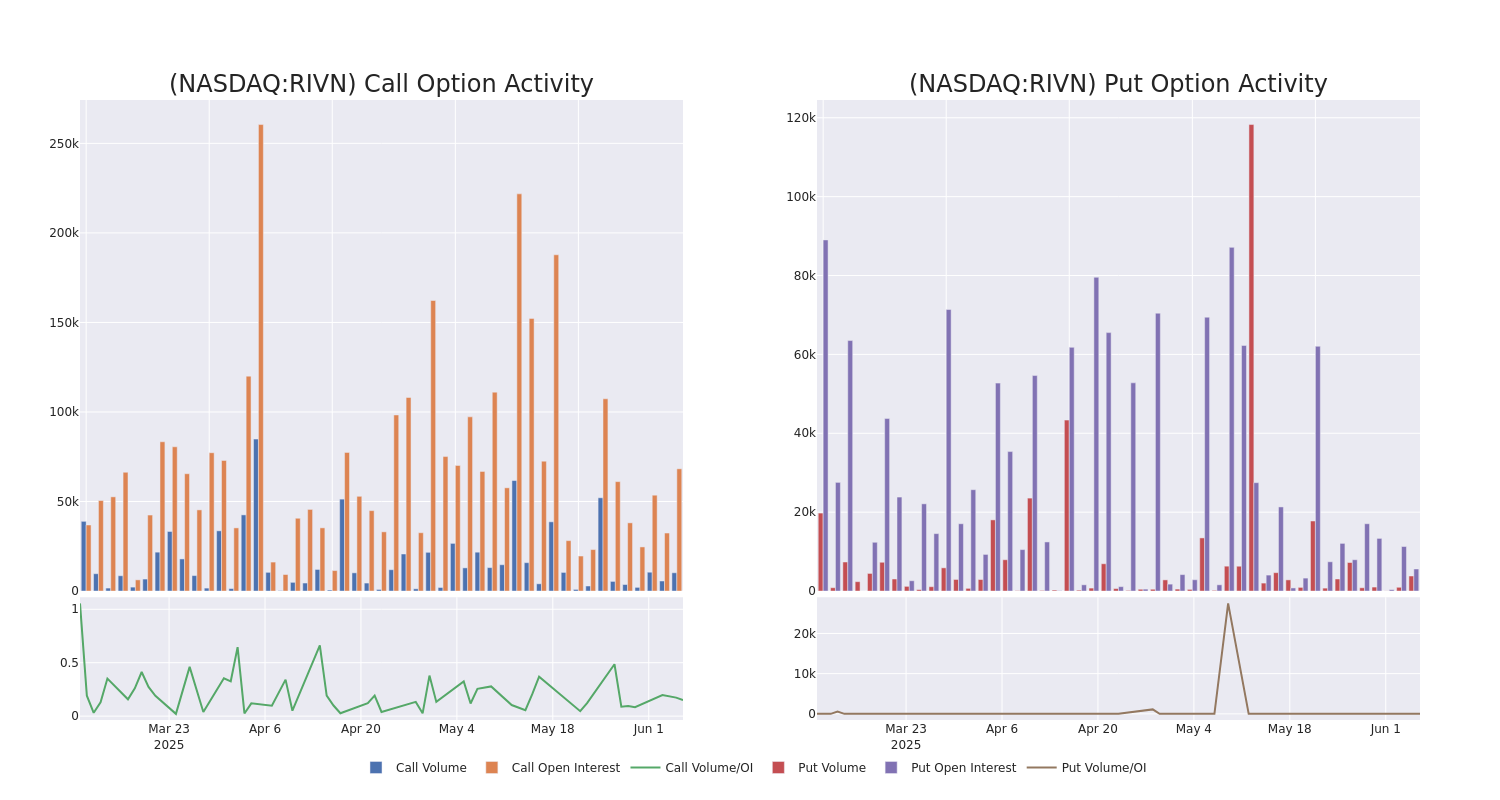Click the tallest call open interest bar
The width and height of the screenshot is (1500, 800).
pyautogui.click(x=261, y=357)
